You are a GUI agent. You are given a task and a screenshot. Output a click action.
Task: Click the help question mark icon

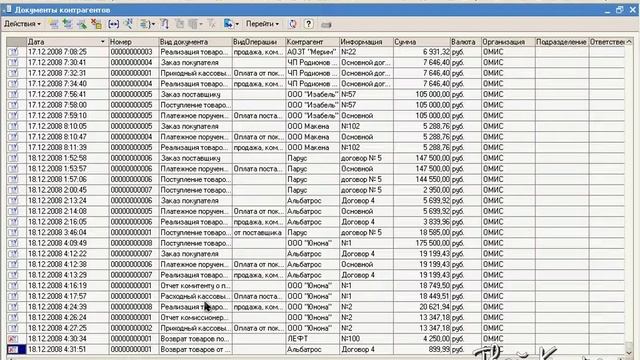(x=309, y=24)
